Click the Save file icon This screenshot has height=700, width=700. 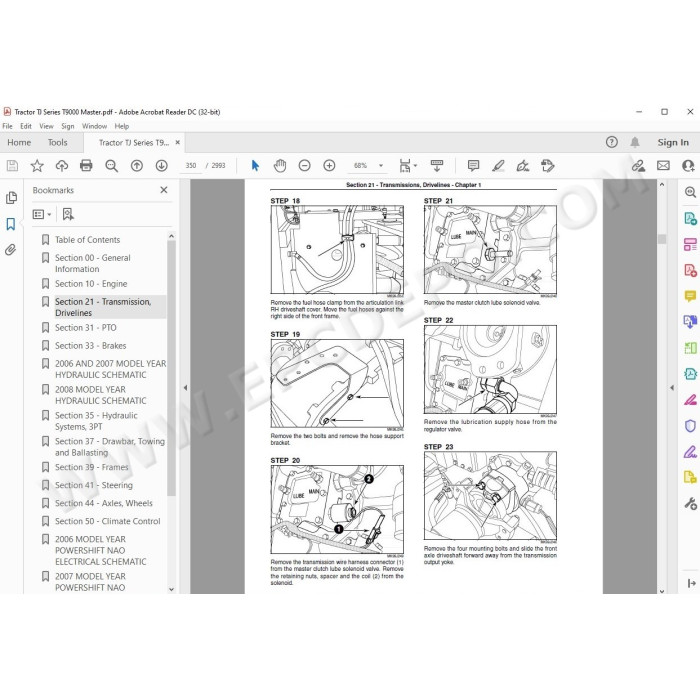(x=12, y=166)
